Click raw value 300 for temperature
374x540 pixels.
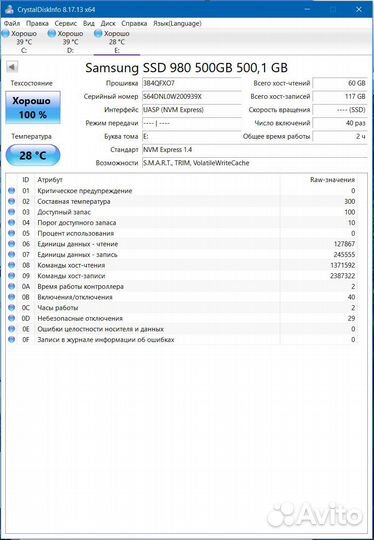[x=350, y=201]
